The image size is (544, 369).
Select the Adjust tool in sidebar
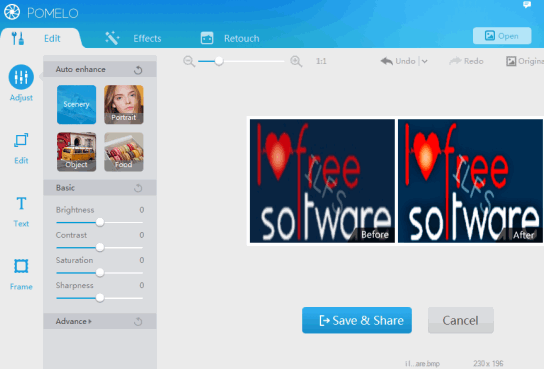point(21,77)
